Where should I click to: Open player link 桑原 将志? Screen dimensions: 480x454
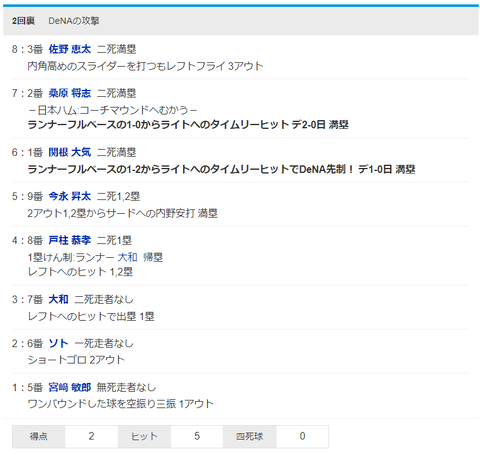pyautogui.click(x=70, y=93)
